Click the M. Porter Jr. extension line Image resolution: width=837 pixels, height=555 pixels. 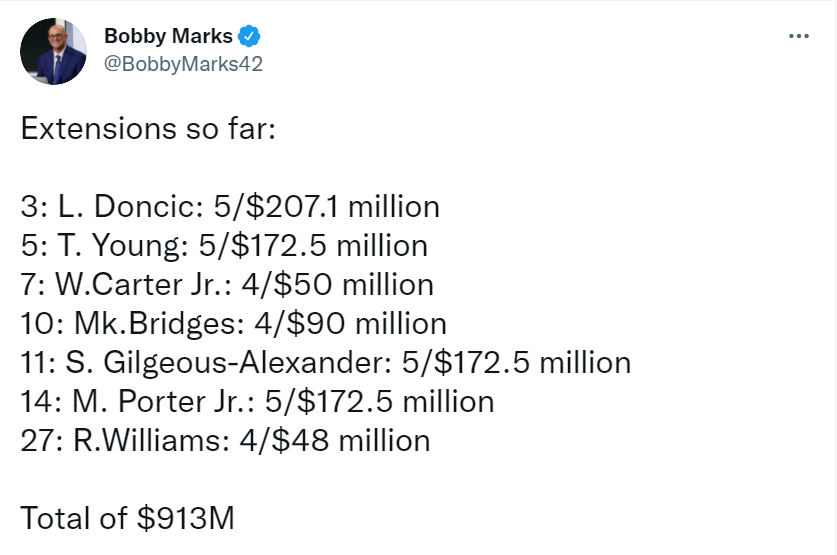pyautogui.click(x=257, y=402)
